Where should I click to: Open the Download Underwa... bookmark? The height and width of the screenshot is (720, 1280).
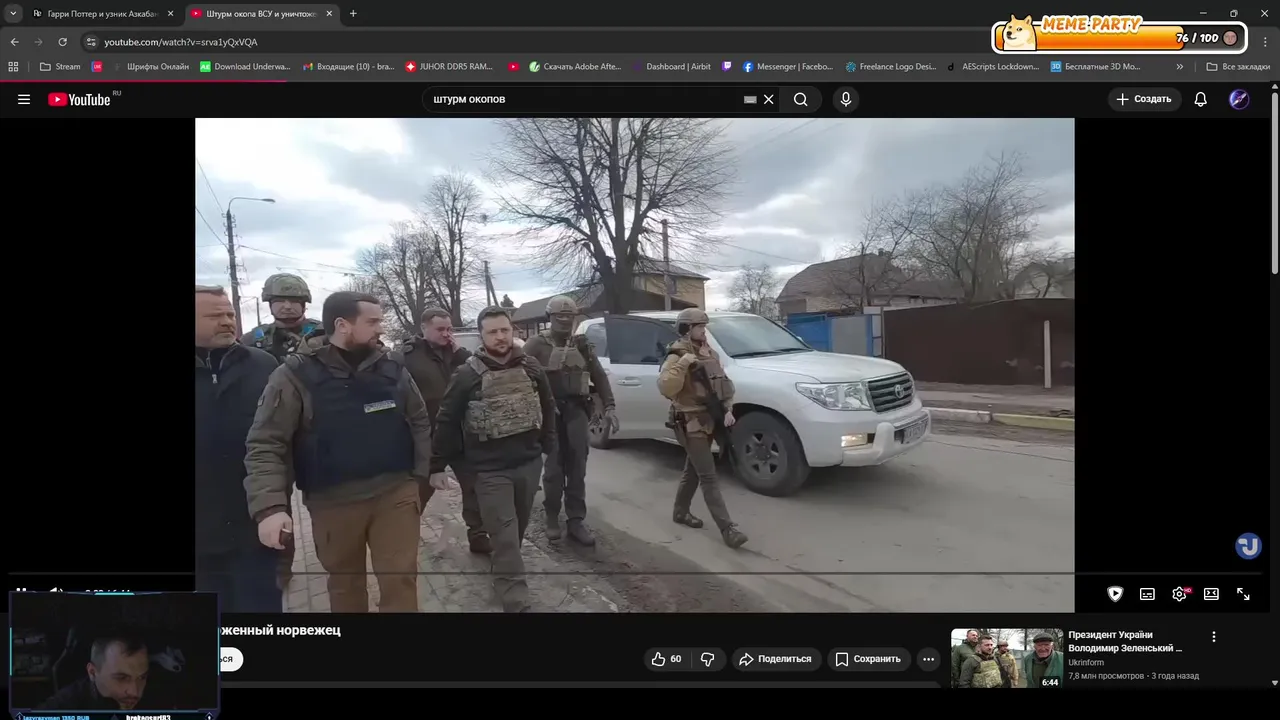pos(245,67)
